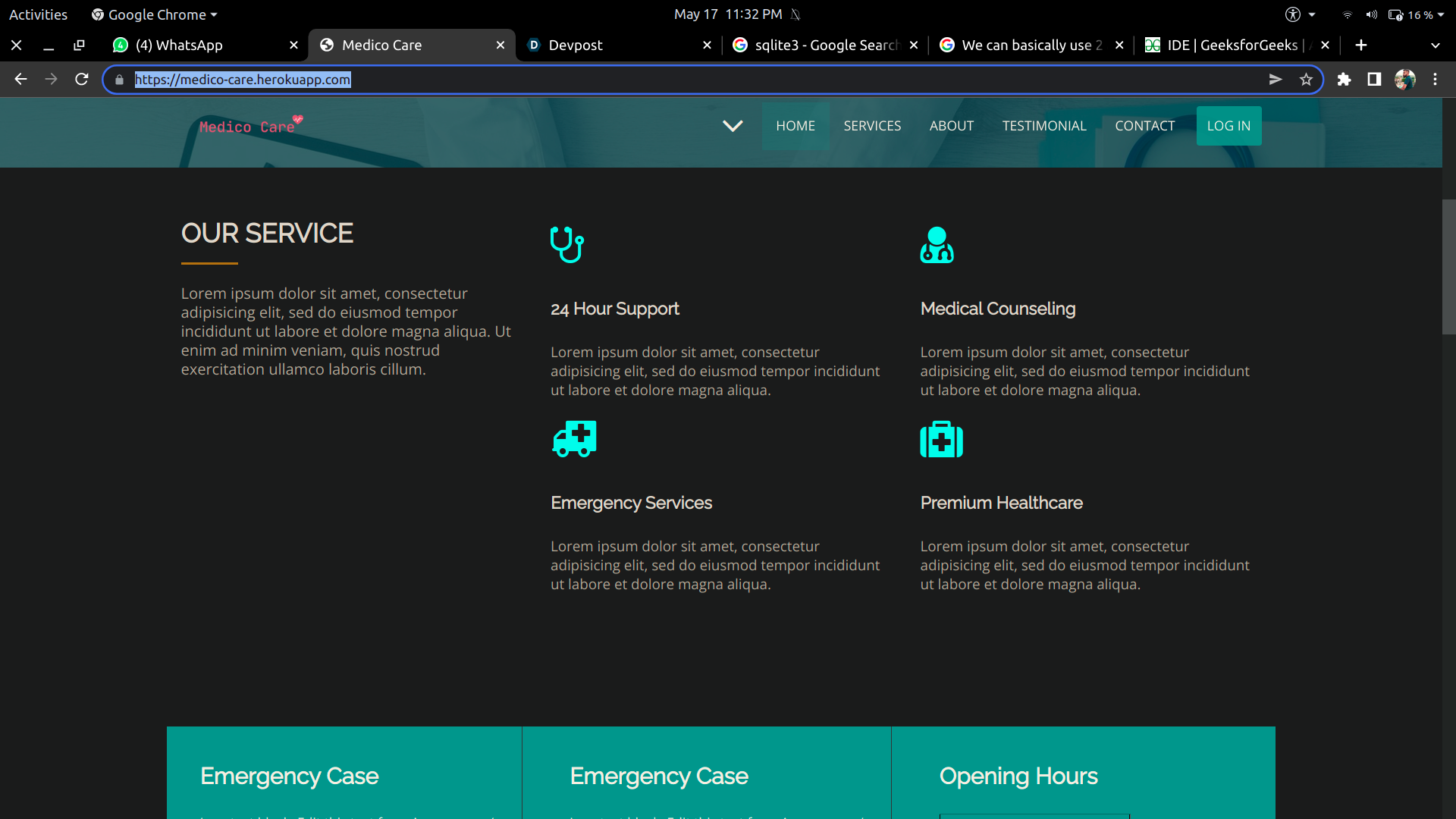
Task: Click the padlock icon in the address bar
Action: click(119, 80)
